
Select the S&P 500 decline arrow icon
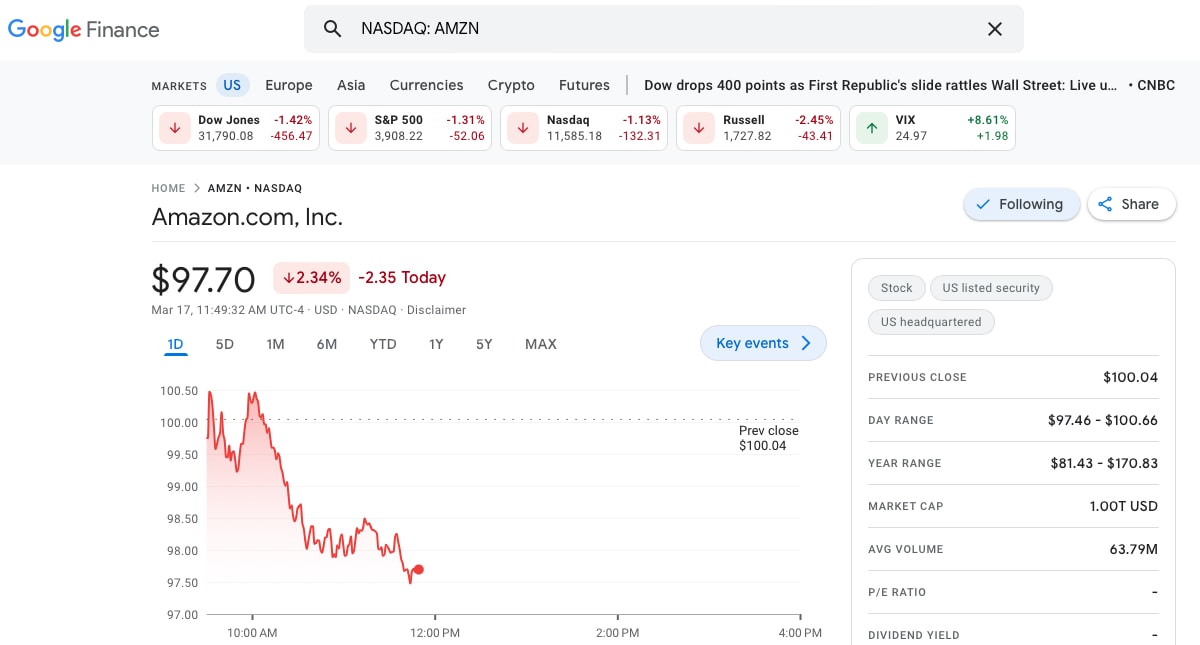tap(350, 128)
